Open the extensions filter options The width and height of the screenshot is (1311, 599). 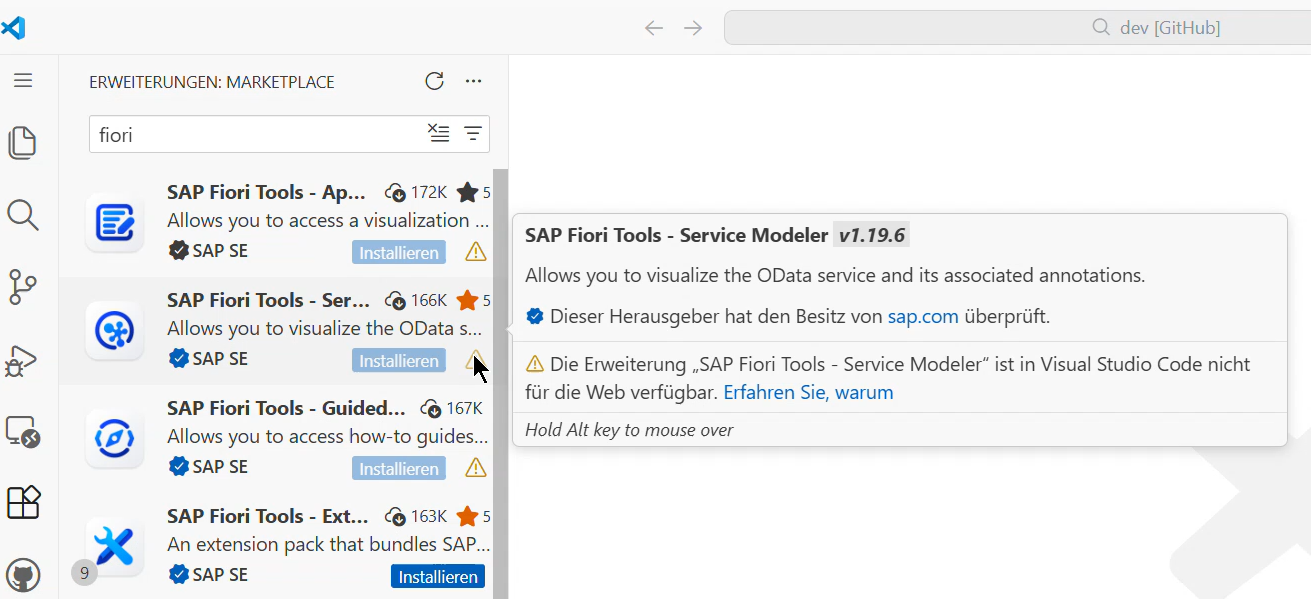tap(471, 133)
